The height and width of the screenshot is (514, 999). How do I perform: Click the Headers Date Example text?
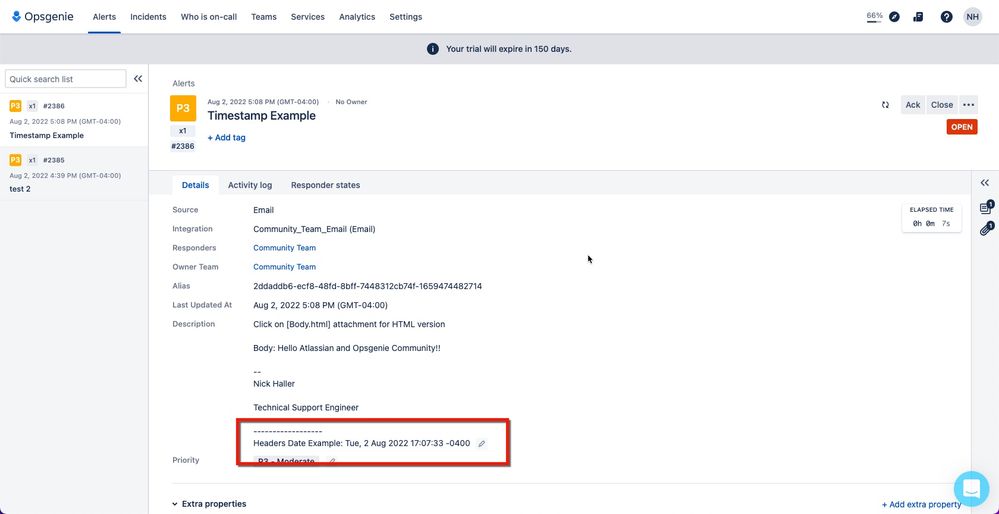point(361,443)
